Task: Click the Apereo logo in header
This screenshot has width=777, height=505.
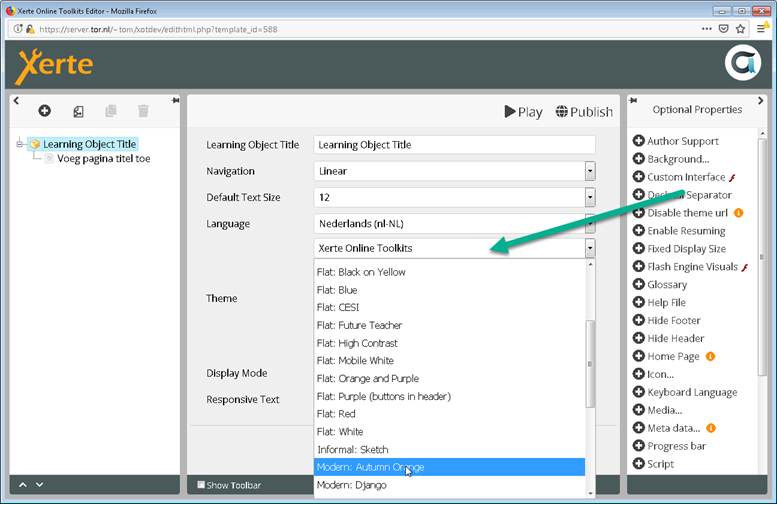Action: tap(742, 63)
